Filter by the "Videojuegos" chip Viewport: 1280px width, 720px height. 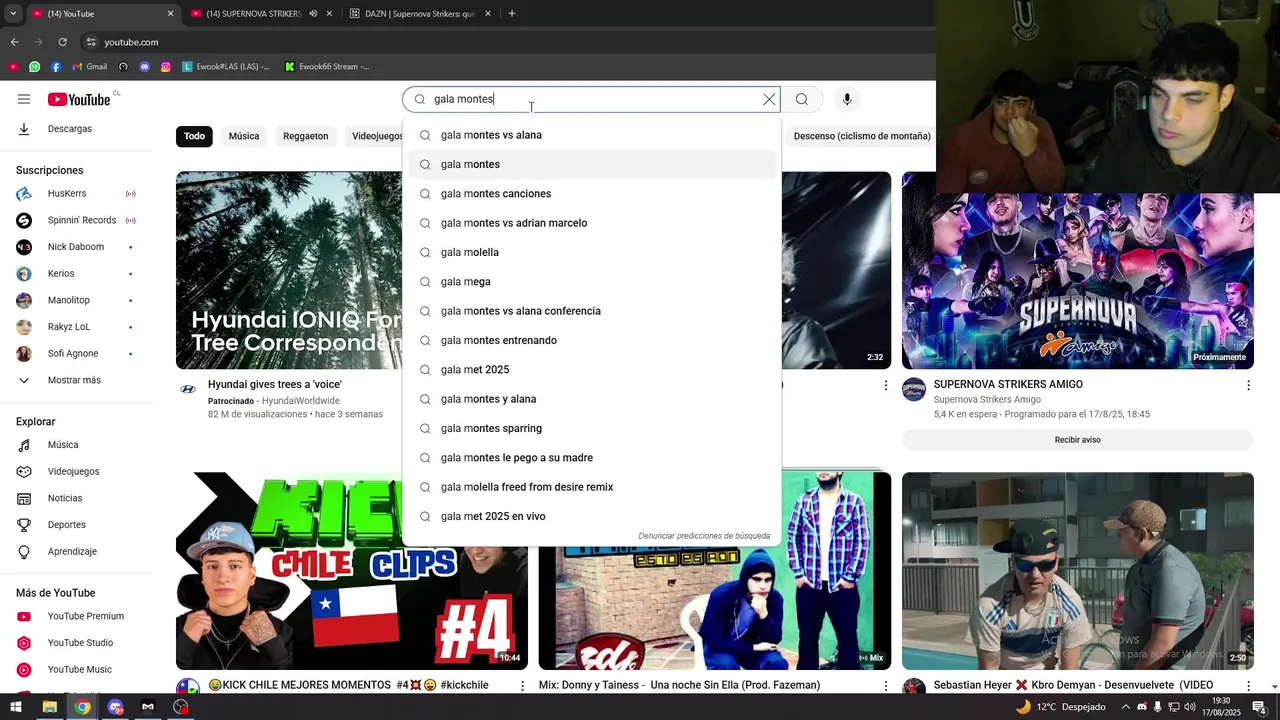coord(376,136)
